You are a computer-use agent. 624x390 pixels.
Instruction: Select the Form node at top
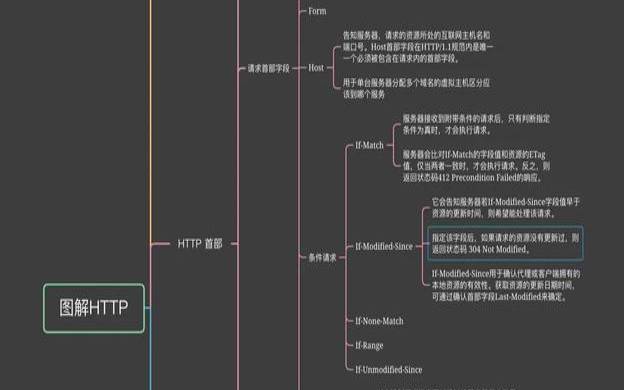click(317, 11)
